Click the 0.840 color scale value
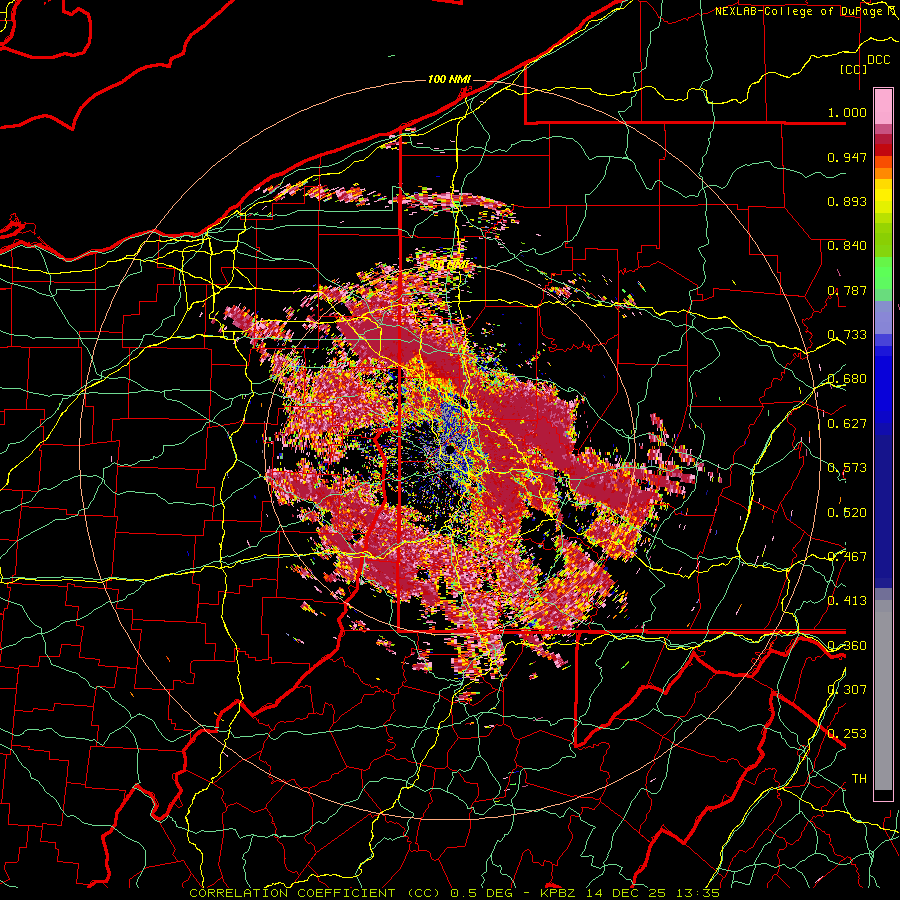Viewport: 900px width, 900px height. coord(847,246)
